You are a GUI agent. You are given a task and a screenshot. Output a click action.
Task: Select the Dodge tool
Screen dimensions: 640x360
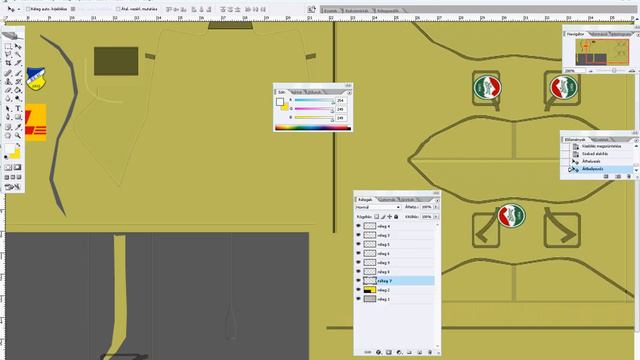(18, 98)
